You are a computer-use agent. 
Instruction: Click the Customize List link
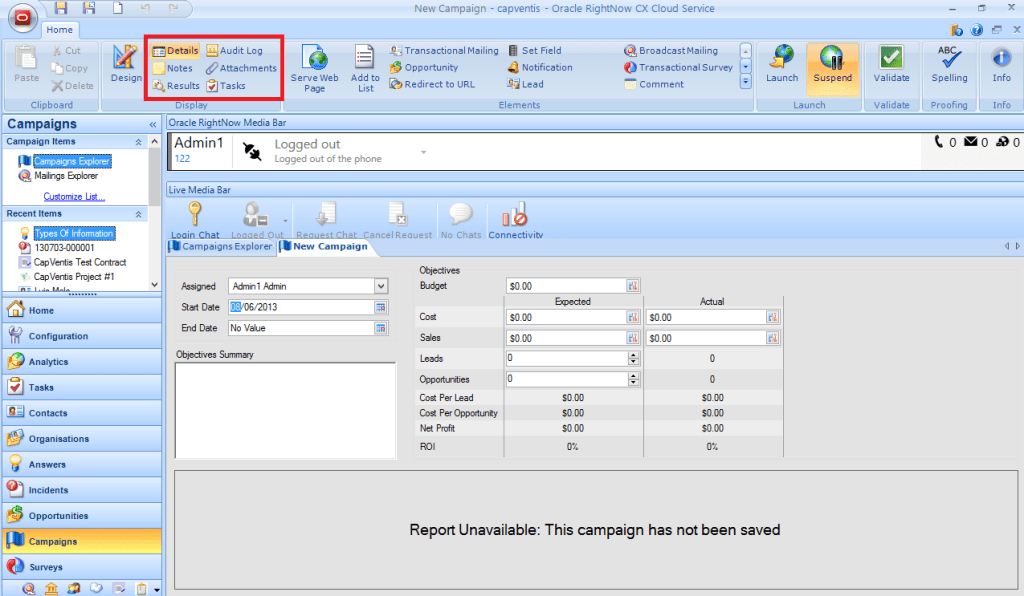tap(74, 196)
